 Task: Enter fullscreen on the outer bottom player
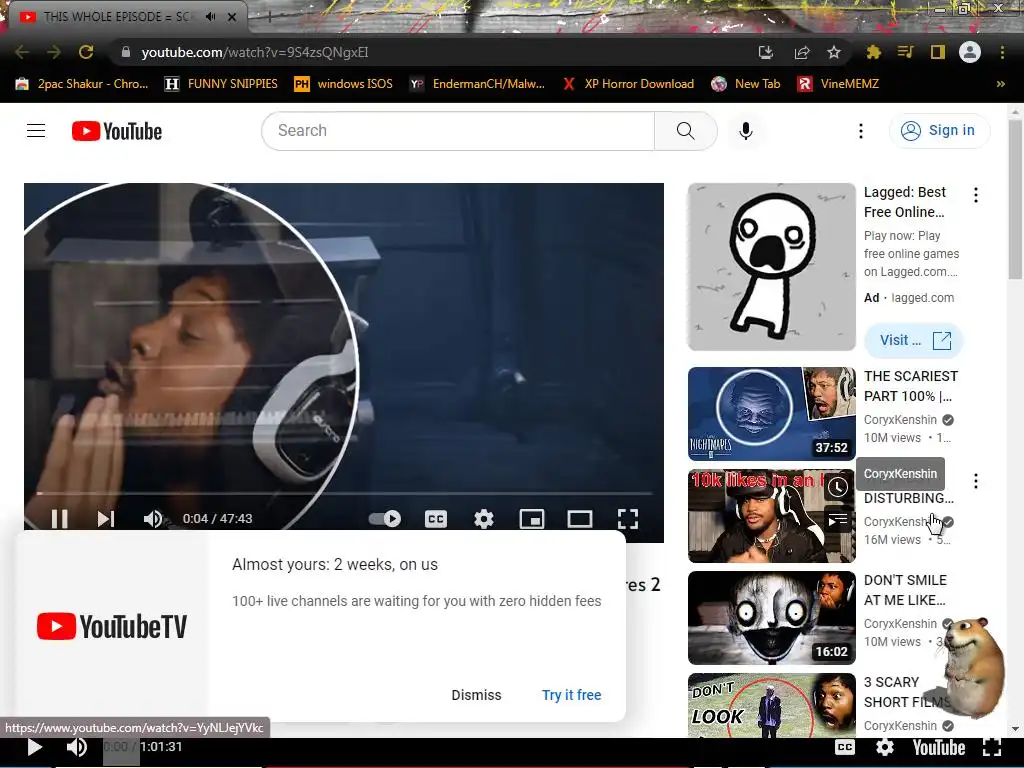[991, 747]
